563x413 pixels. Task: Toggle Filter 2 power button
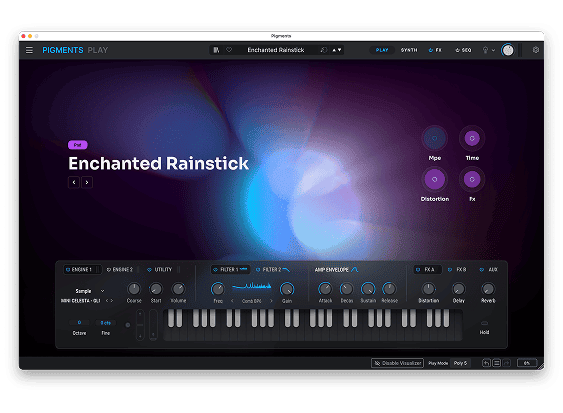click(258, 269)
